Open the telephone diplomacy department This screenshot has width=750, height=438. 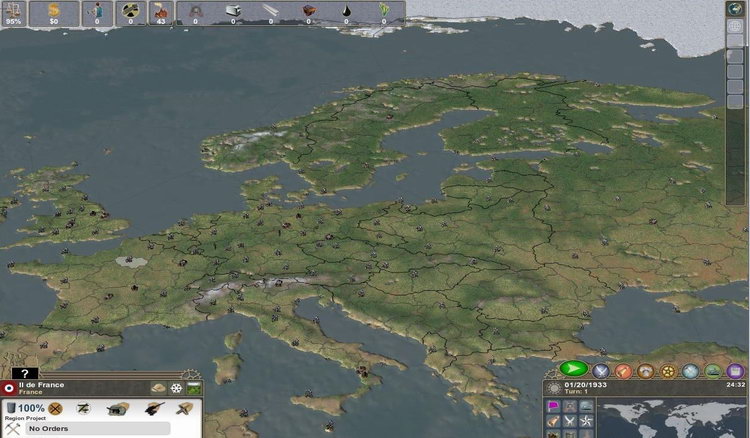tap(645, 371)
